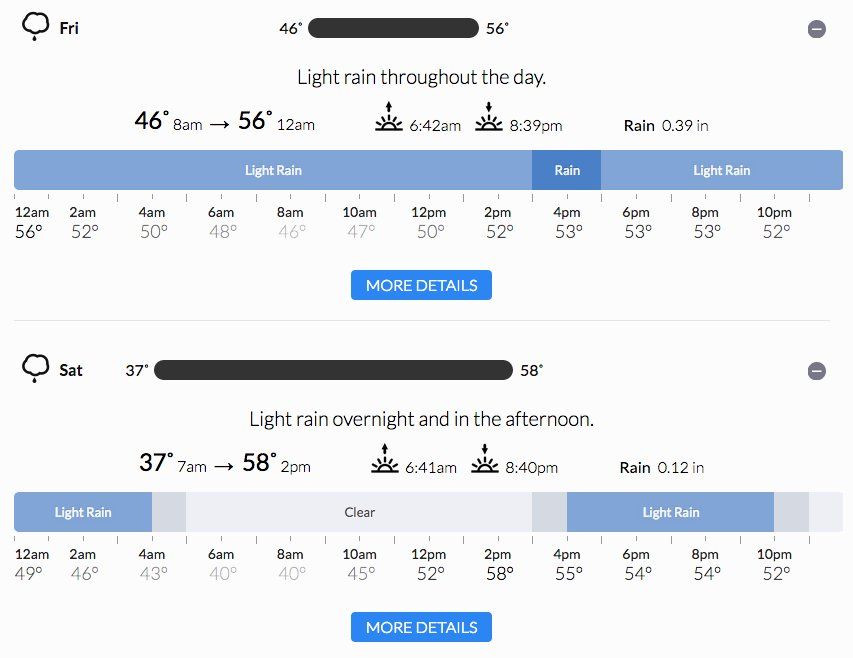The width and height of the screenshot is (853, 658).
Task: Click Saturday's Rain 0.12 in total
Action: pyautogui.click(x=662, y=467)
